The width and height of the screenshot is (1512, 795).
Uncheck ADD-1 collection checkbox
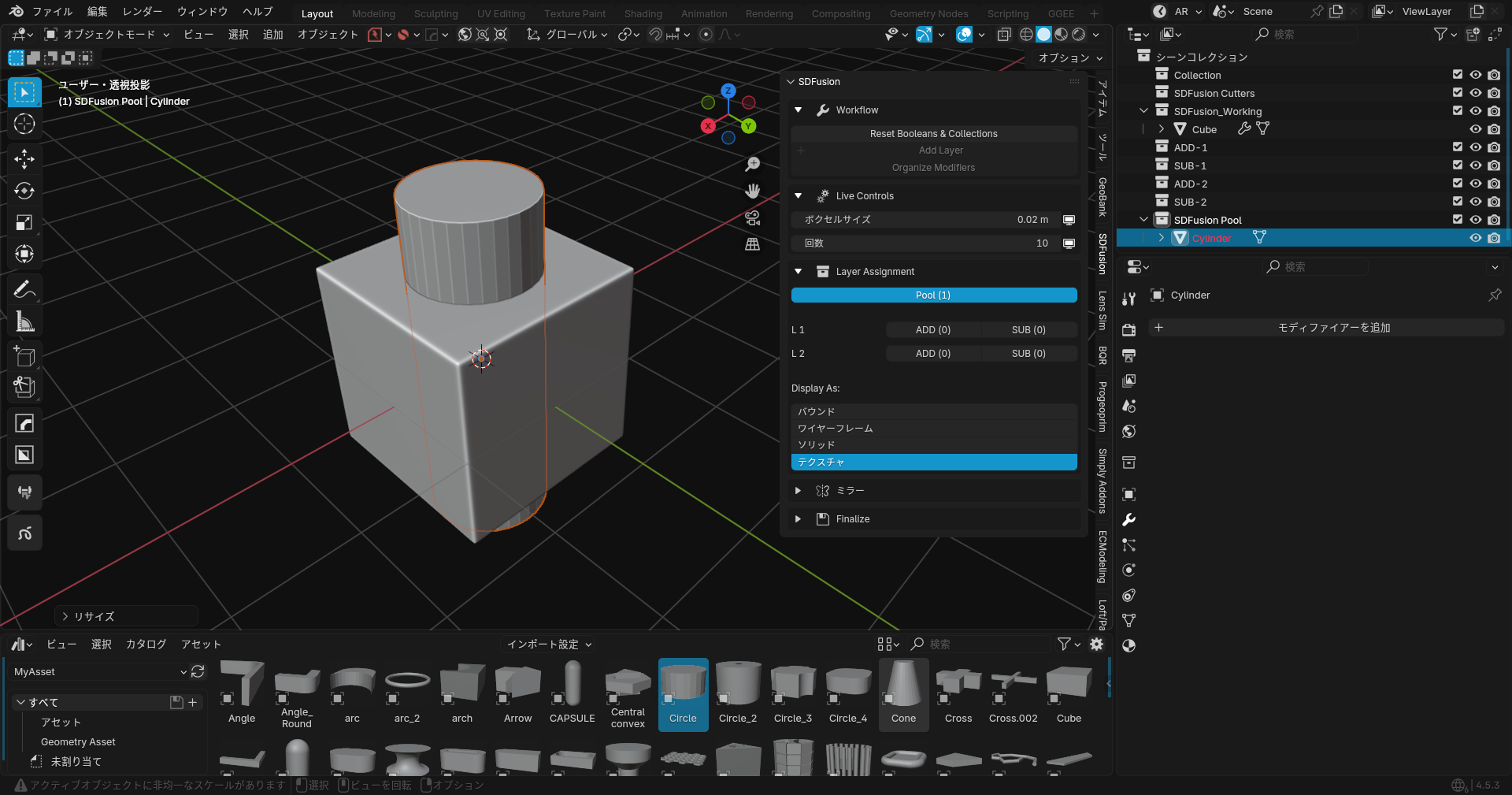point(1458,147)
